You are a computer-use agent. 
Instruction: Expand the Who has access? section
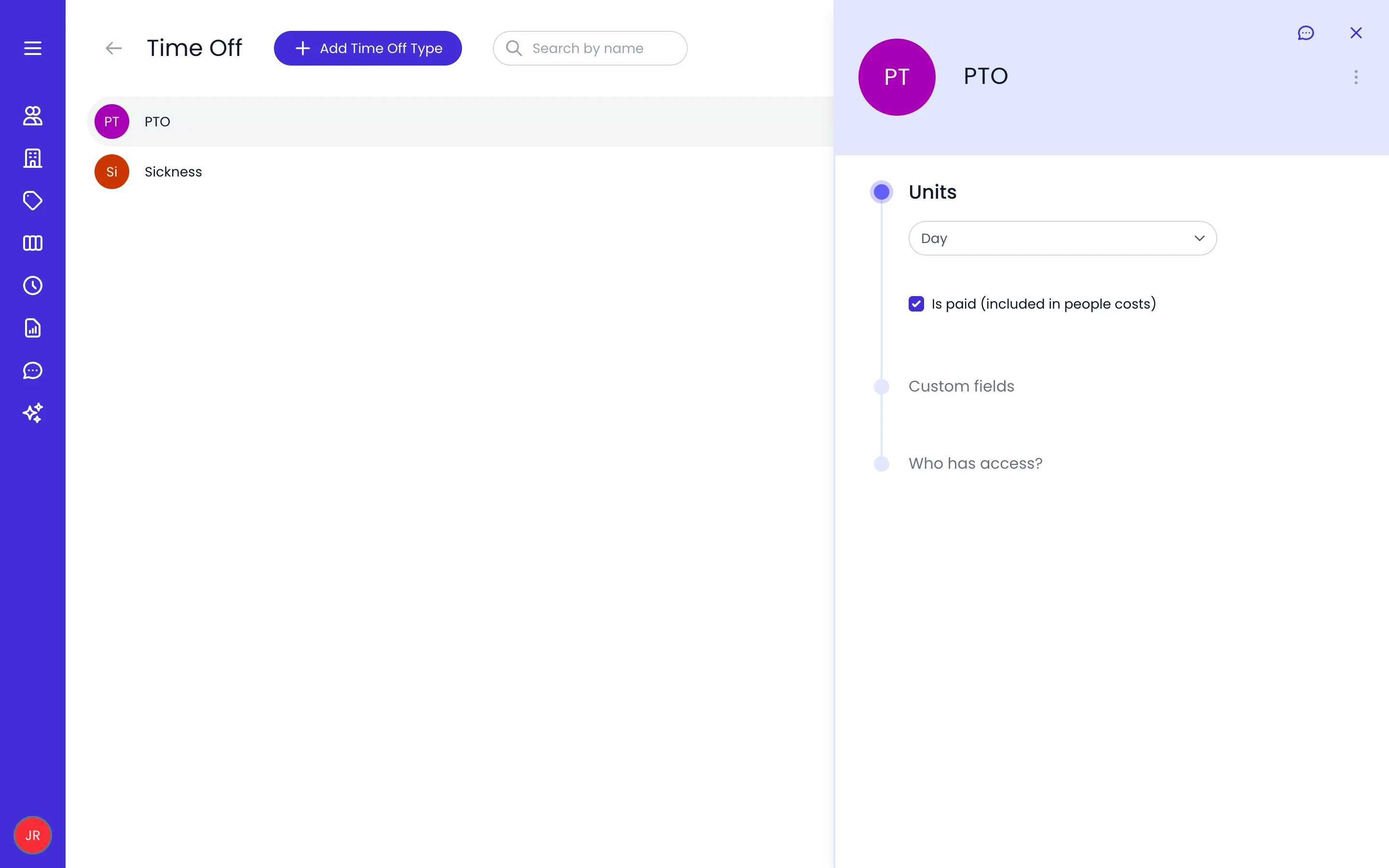click(975, 463)
